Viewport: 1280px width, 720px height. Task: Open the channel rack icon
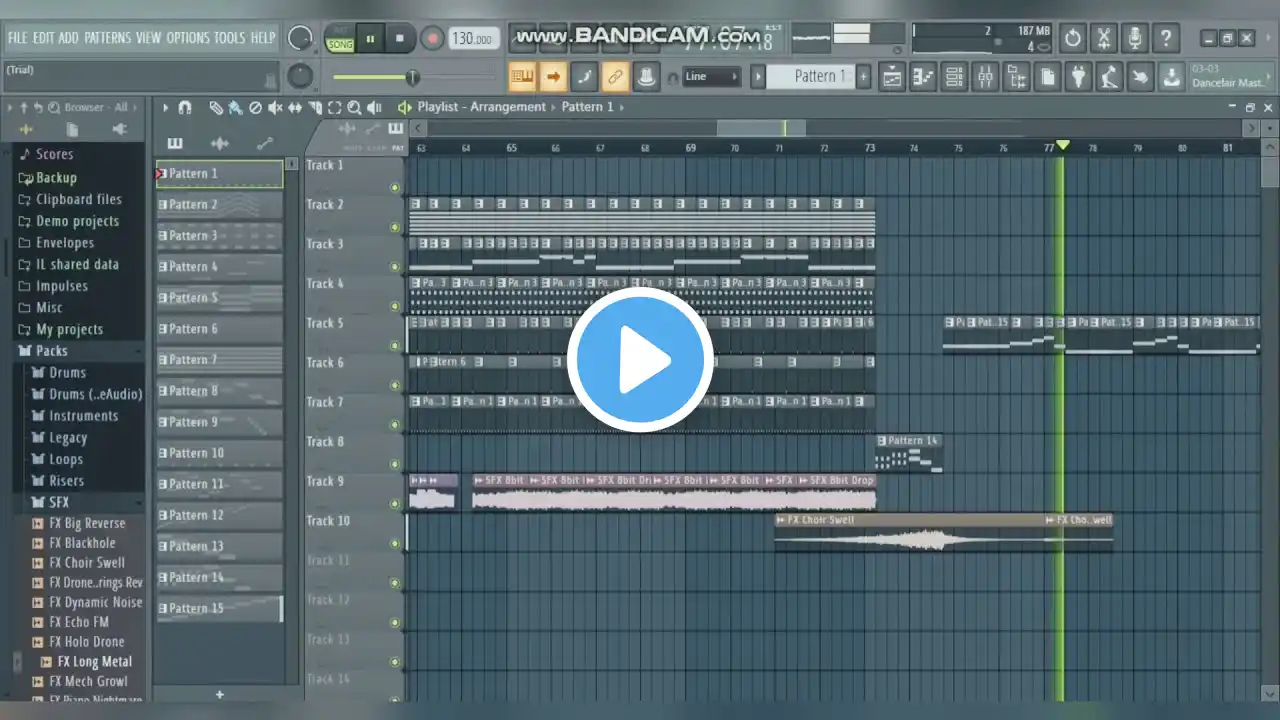(954, 76)
